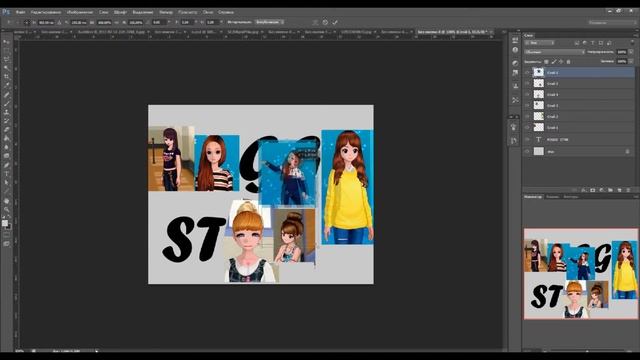Image resolution: width=640 pixels, height=360 pixels.
Task: Hide the text layer
Action: tap(527, 139)
